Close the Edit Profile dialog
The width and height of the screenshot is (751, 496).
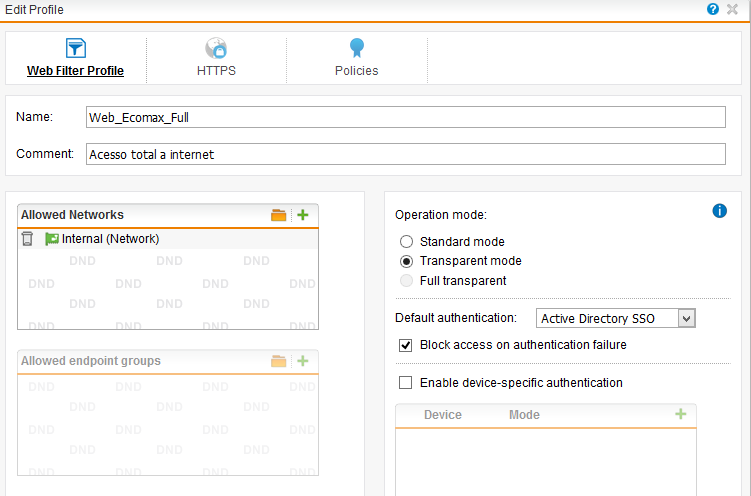click(733, 9)
